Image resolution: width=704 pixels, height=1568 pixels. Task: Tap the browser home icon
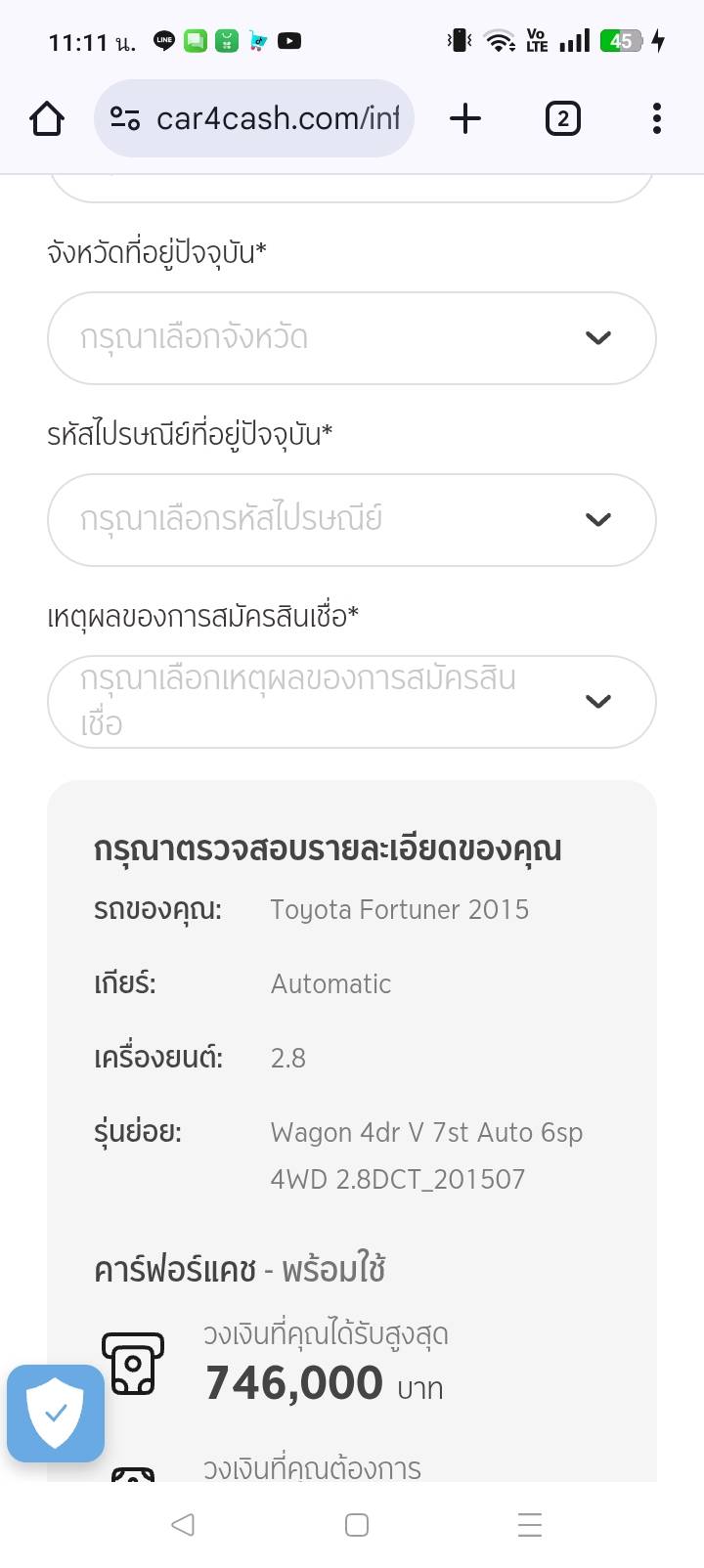[x=47, y=118]
